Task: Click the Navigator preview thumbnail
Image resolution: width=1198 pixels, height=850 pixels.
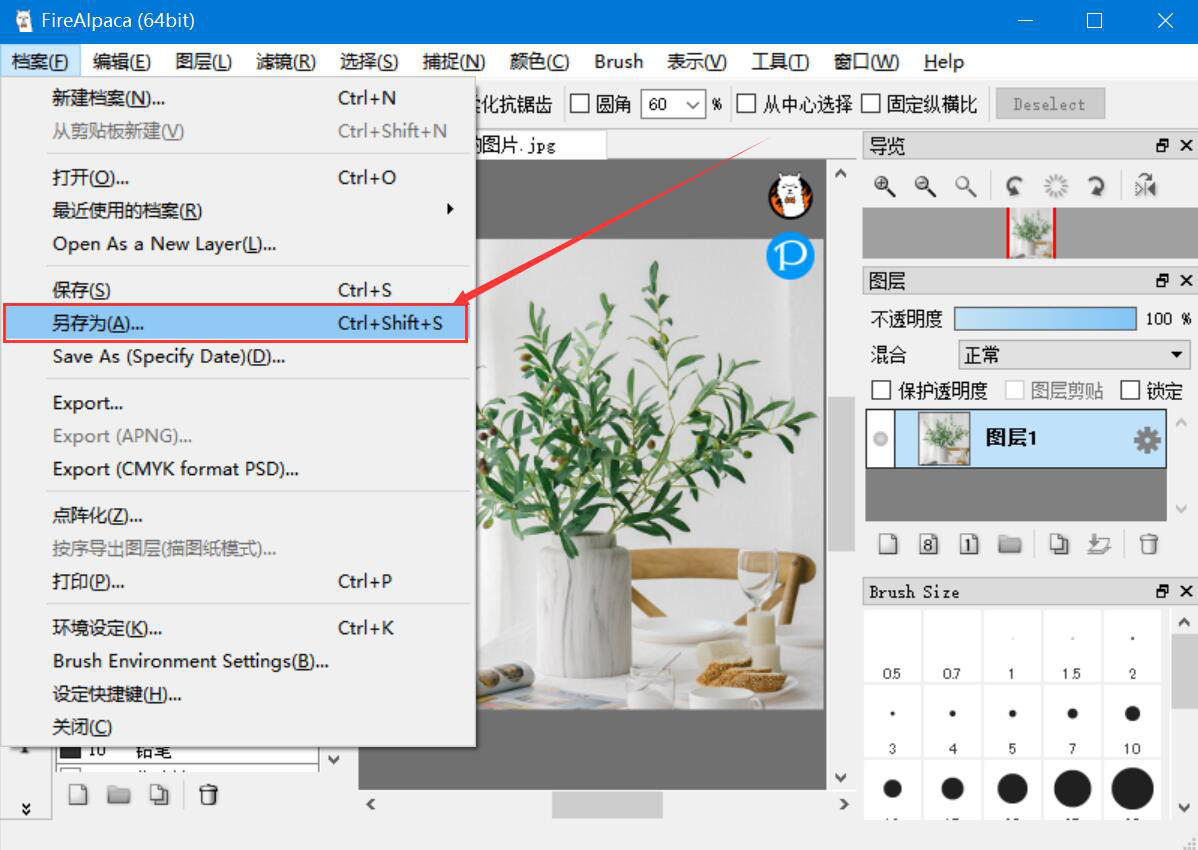Action: (x=1031, y=233)
